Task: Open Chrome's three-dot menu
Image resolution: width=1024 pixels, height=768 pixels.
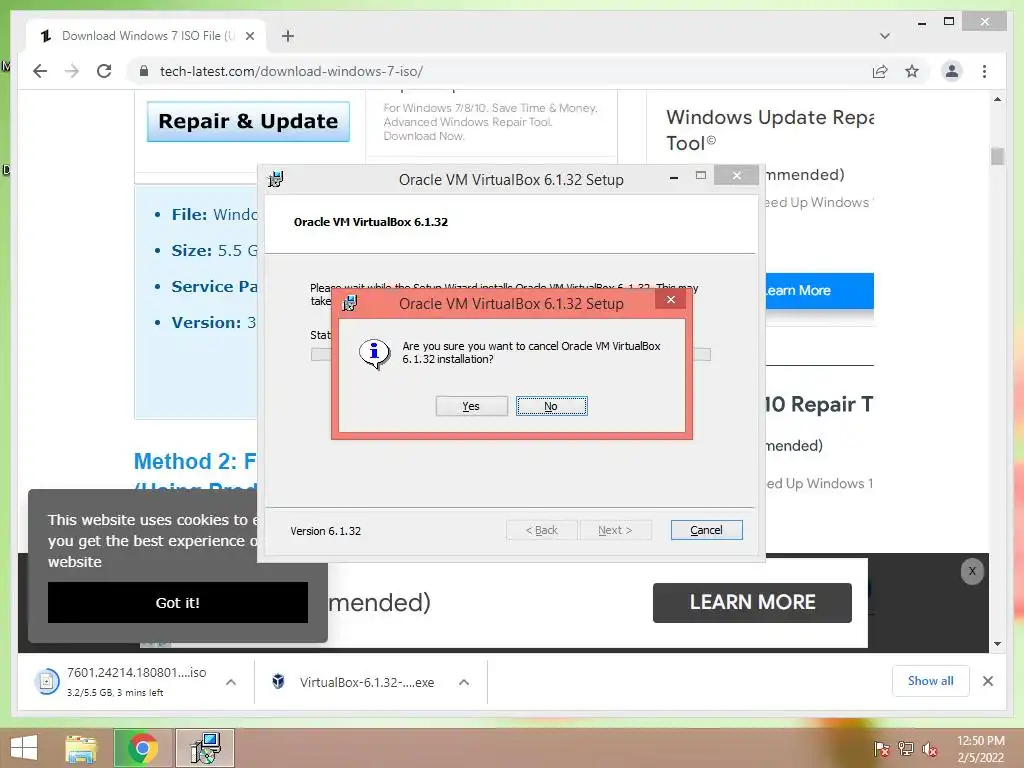Action: [984, 71]
